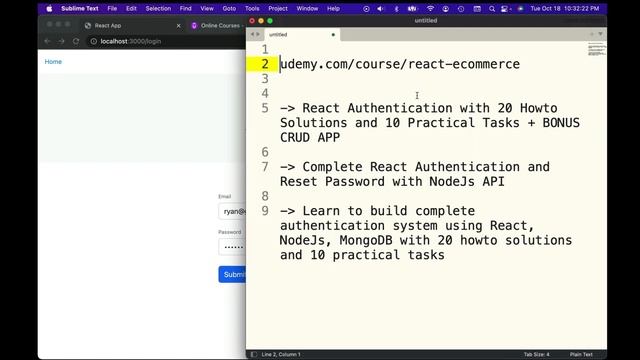The width and height of the screenshot is (640, 360).
Task: Open the View menu
Action: [x=207, y=9]
